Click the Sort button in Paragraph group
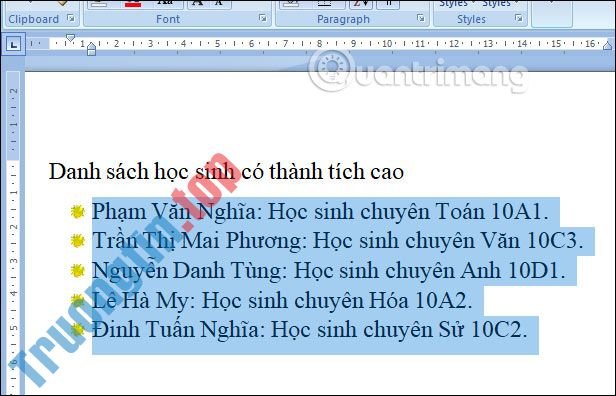The width and height of the screenshot is (616, 396). (361, 4)
